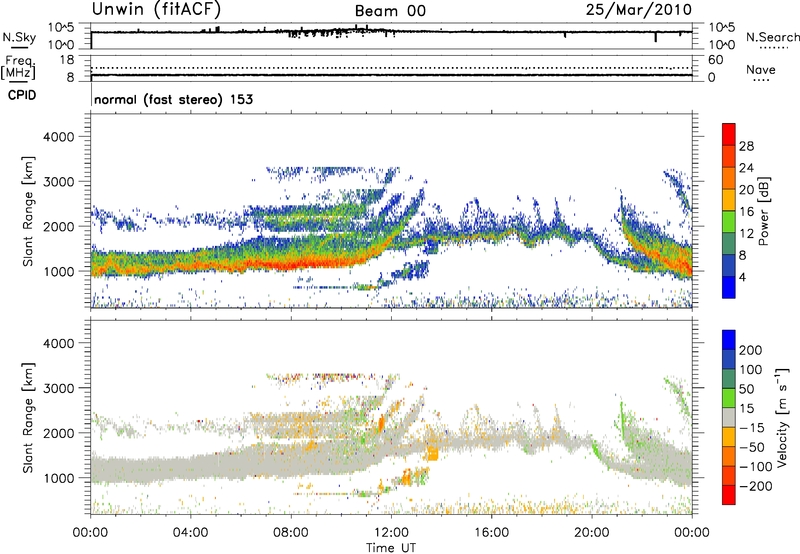
Task: Click the 'N.Sky' legend label
Action: [x=19, y=38]
